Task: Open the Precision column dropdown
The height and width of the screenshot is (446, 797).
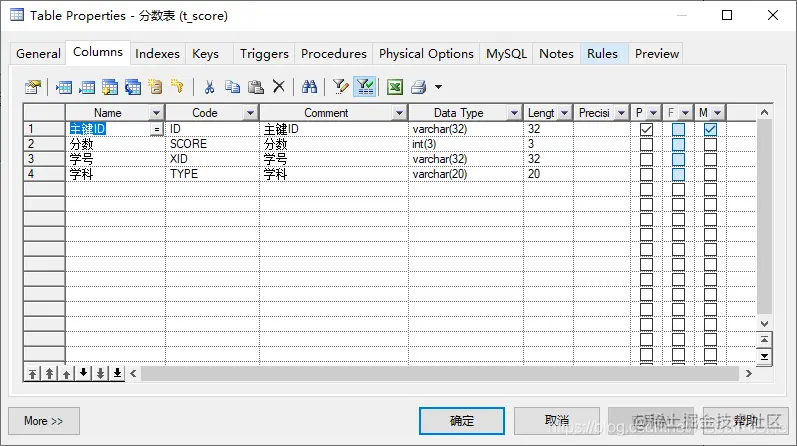Action: point(621,113)
